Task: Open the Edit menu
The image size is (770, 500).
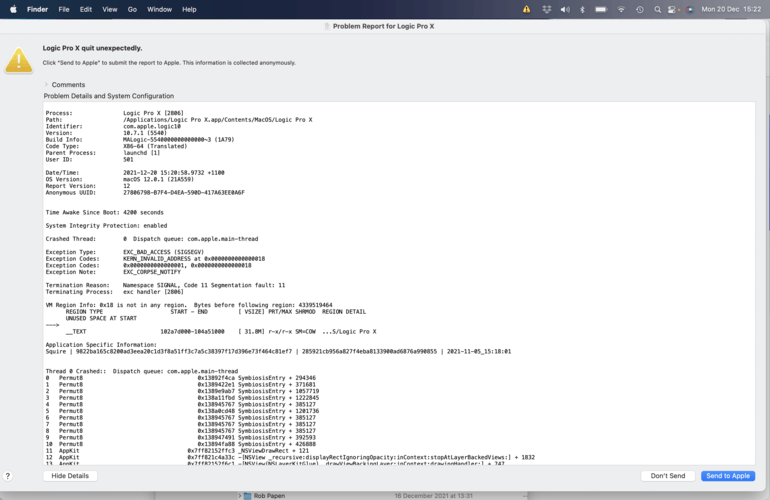Action: (x=86, y=9)
